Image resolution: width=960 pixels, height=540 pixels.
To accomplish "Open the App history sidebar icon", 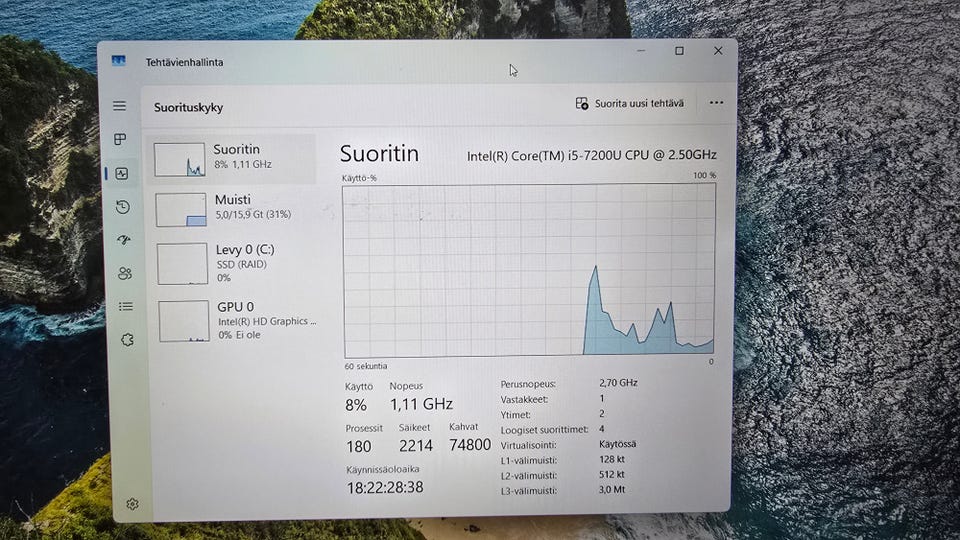I will tap(123, 207).
